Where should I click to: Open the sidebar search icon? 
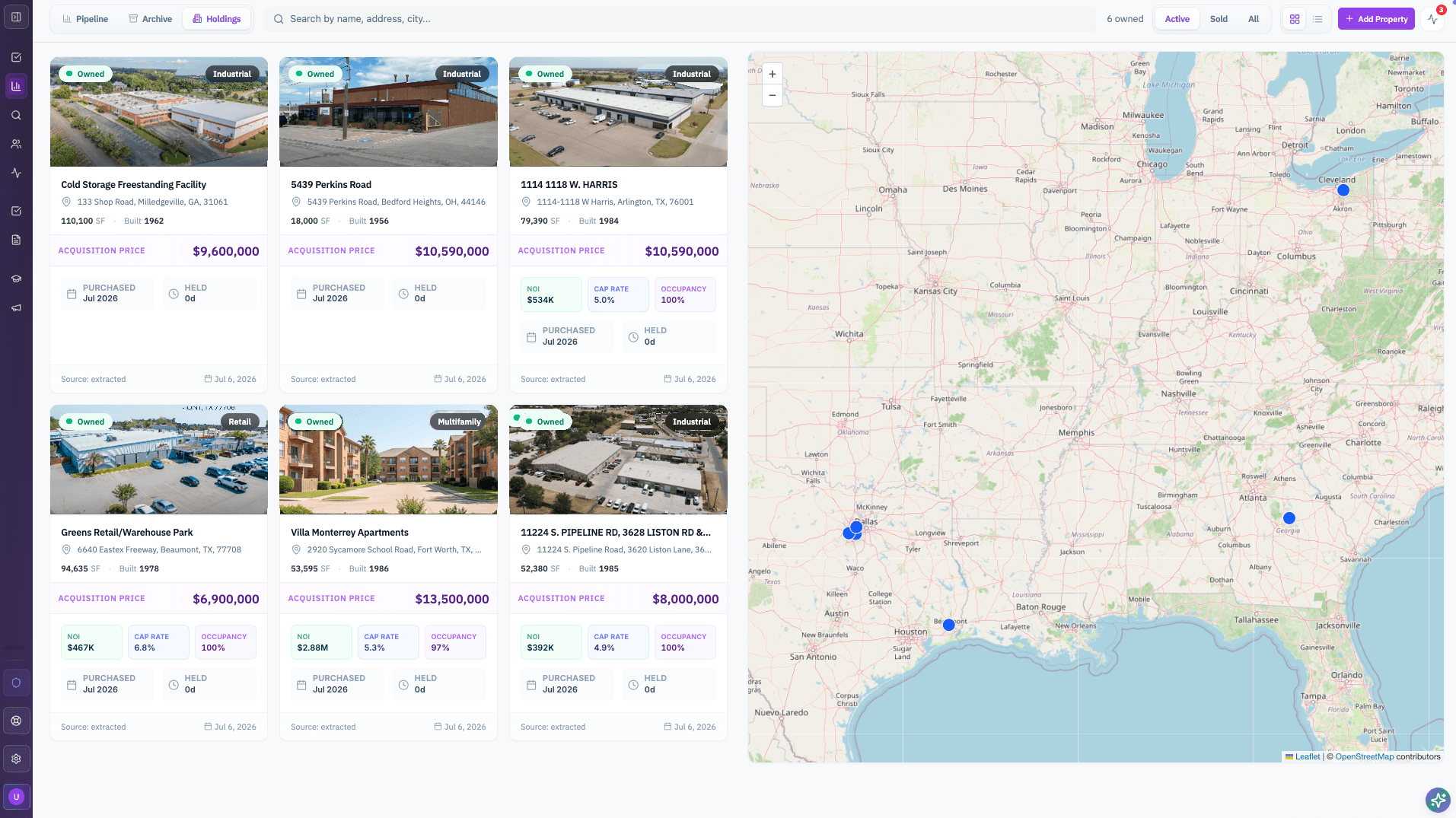pyautogui.click(x=16, y=115)
